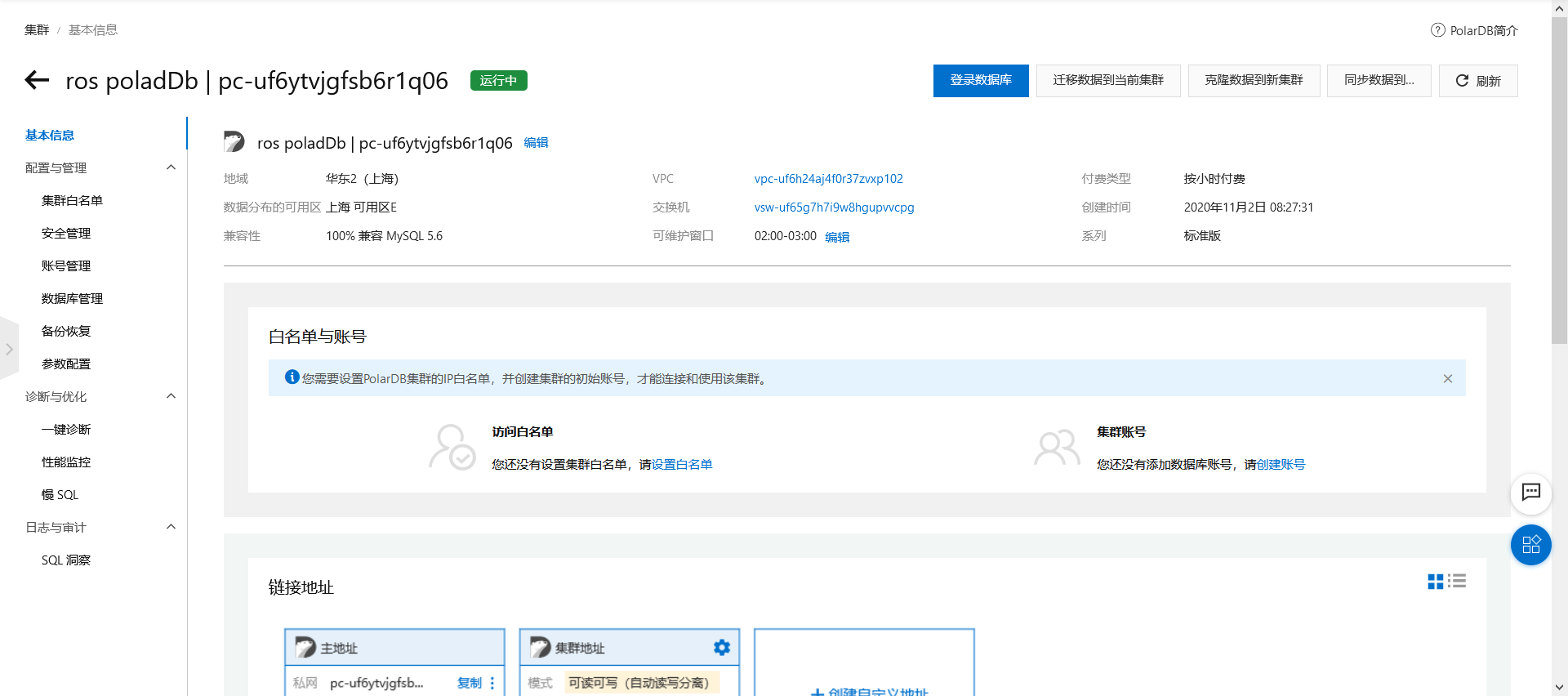
Task: Click the scrollbar down arrow
Action: (x=1559, y=688)
